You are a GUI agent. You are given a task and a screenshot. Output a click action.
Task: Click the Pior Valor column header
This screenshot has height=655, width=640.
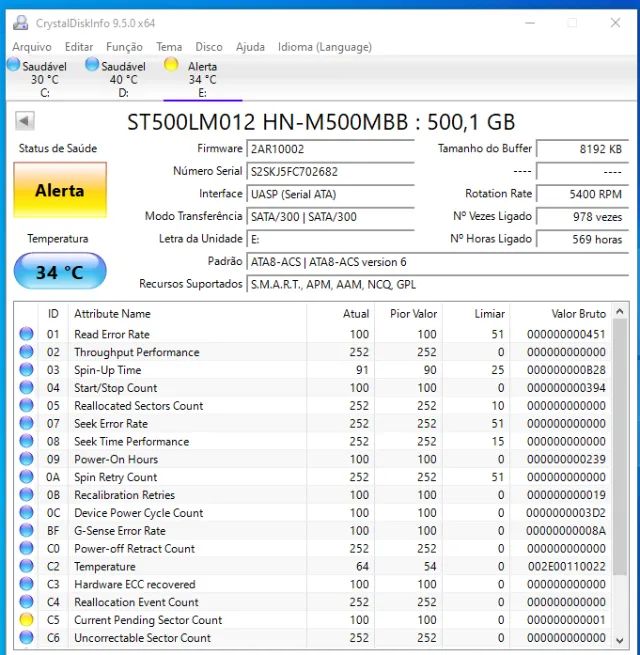(x=408, y=314)
